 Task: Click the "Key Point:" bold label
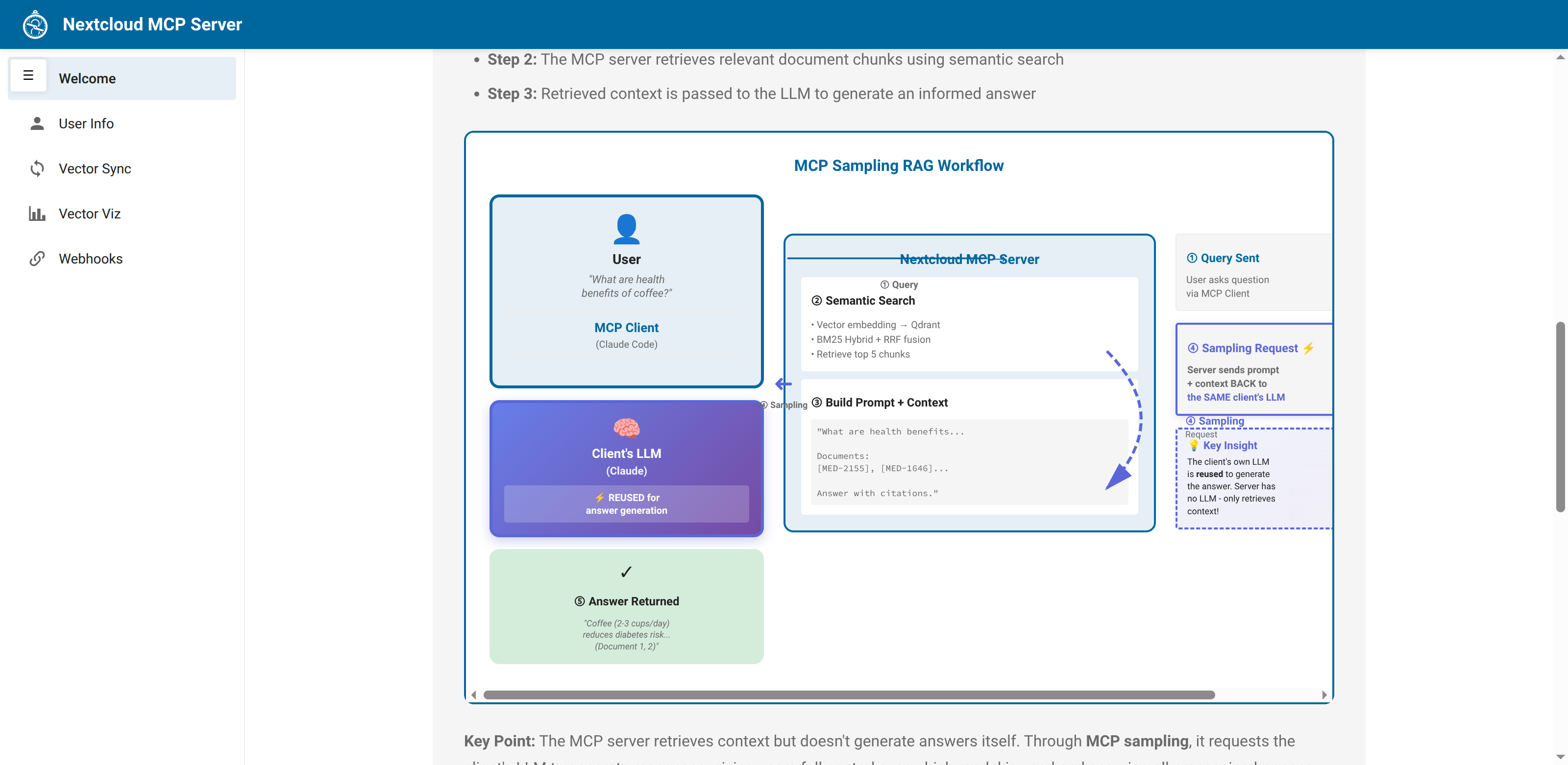pyautogui.click(x=499, y=741)
